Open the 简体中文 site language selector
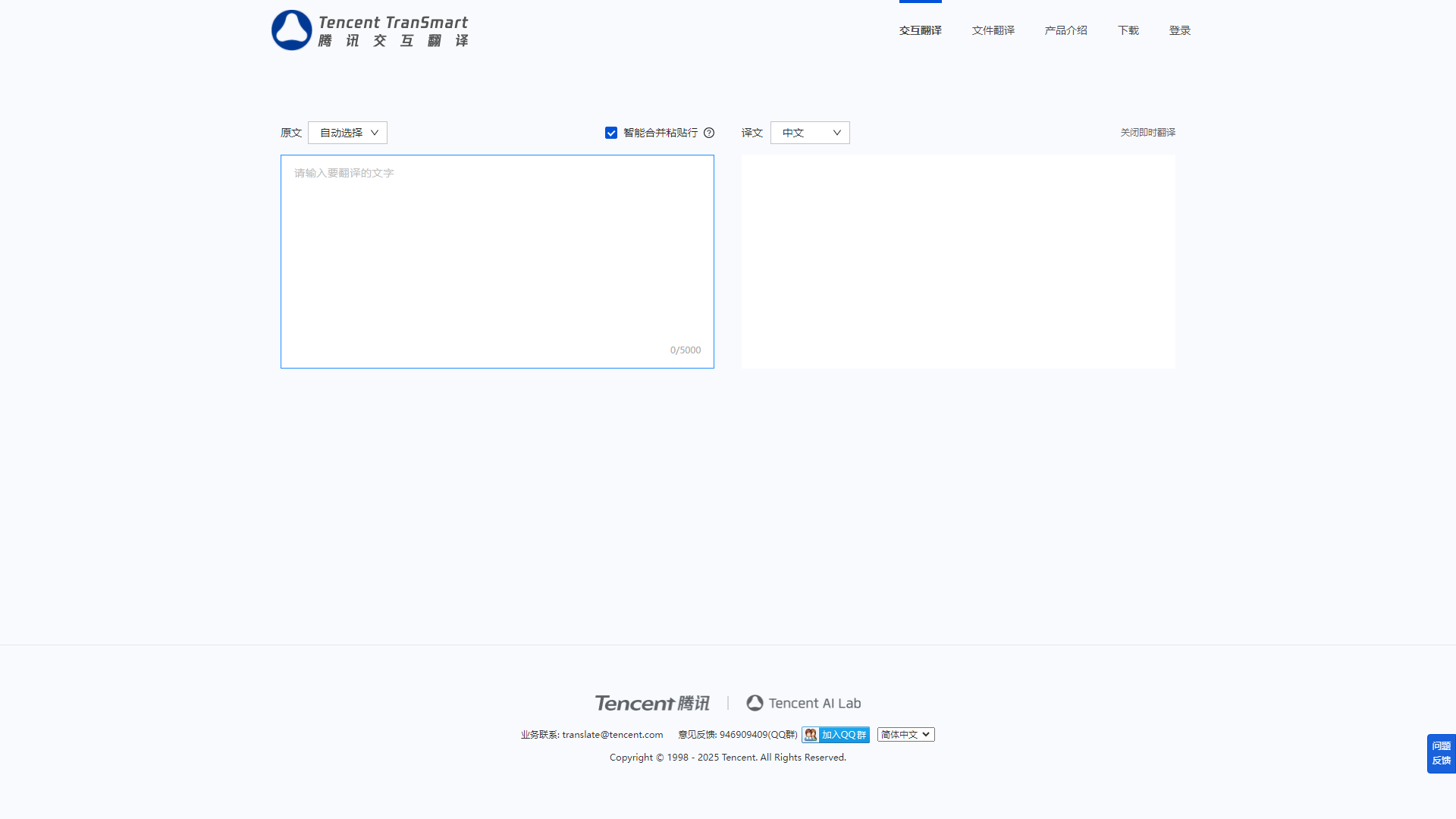Screen dimensions: 1456x819 (x=905, y=735)
